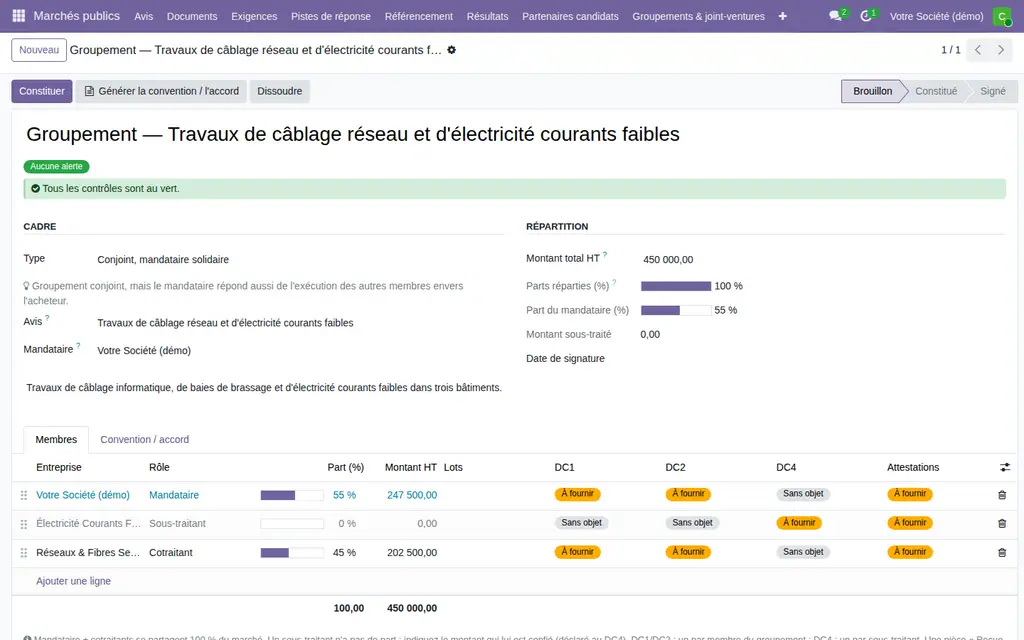Click 45 % progress bar in Réseaux row
This screenshot has height=640, width=1024.
(x=292, y=552)
